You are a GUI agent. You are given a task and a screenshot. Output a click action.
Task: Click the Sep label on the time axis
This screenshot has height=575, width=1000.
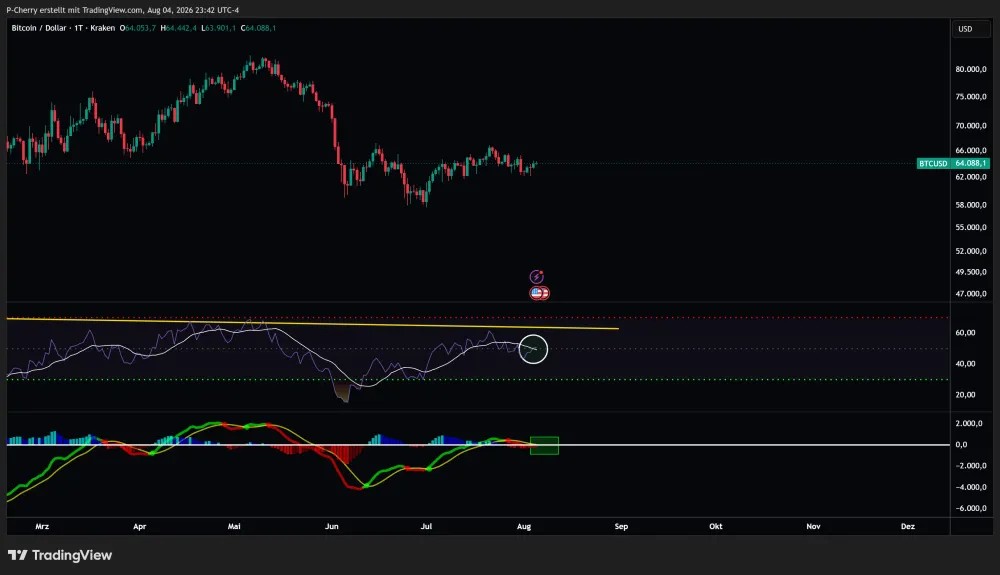[621, 527]
